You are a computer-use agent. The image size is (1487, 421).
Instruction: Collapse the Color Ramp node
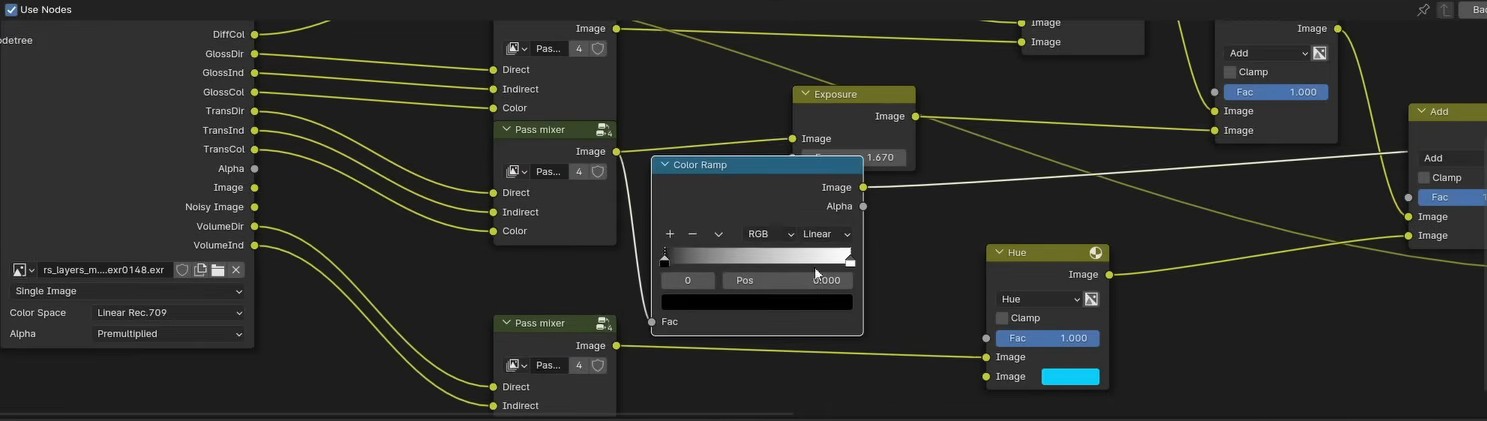(664, 165)
